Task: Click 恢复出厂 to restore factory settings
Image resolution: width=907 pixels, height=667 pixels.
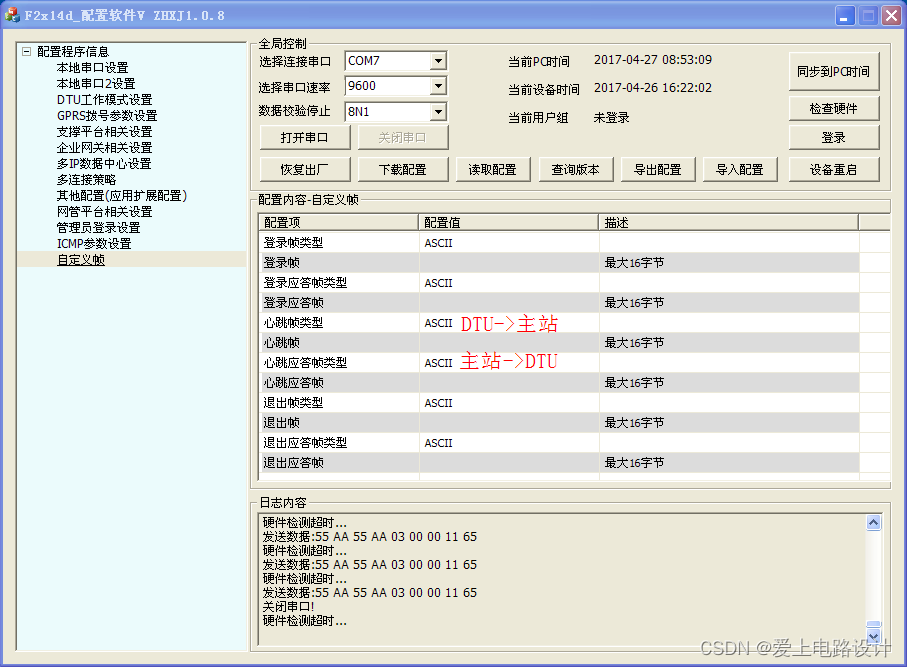Action: point(305,169)
